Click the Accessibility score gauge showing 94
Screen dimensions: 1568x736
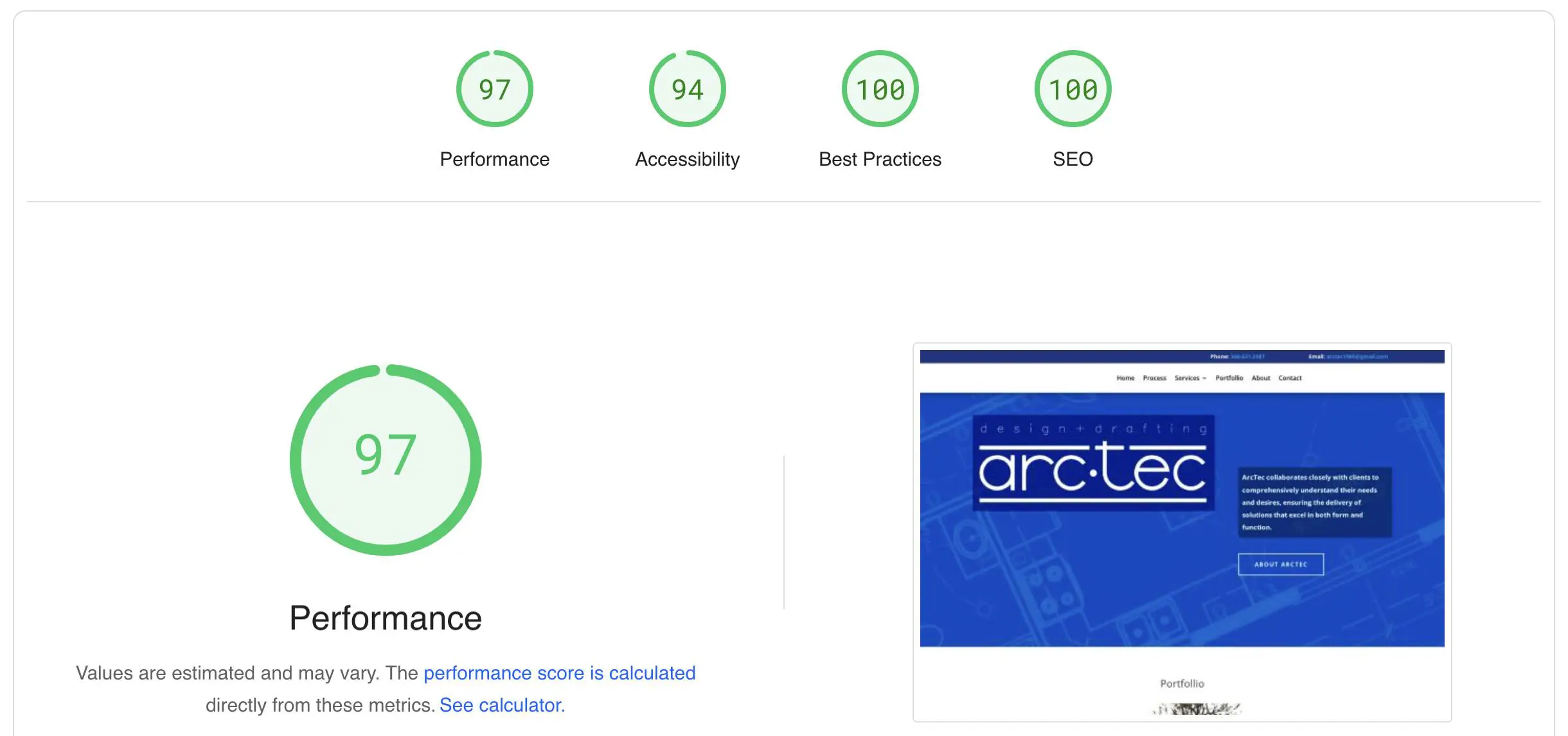pyautogui.click(x=687, y=89)
